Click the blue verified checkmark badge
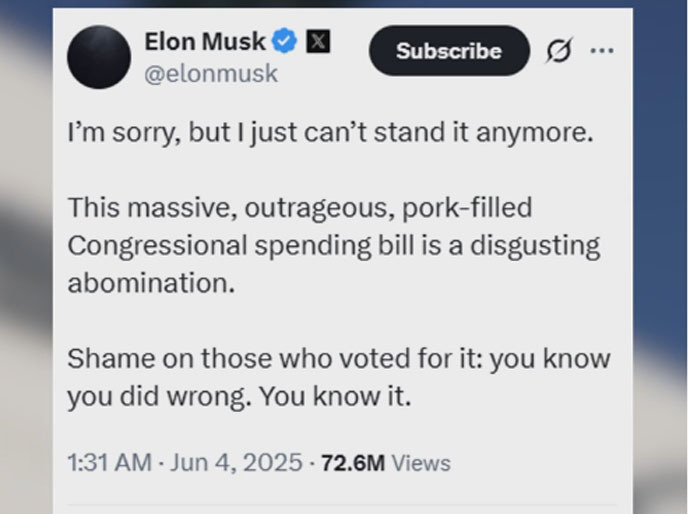Image resolution: width=690 pixels, height=514 pixels. pyautogui.click(x=284, y=41)
